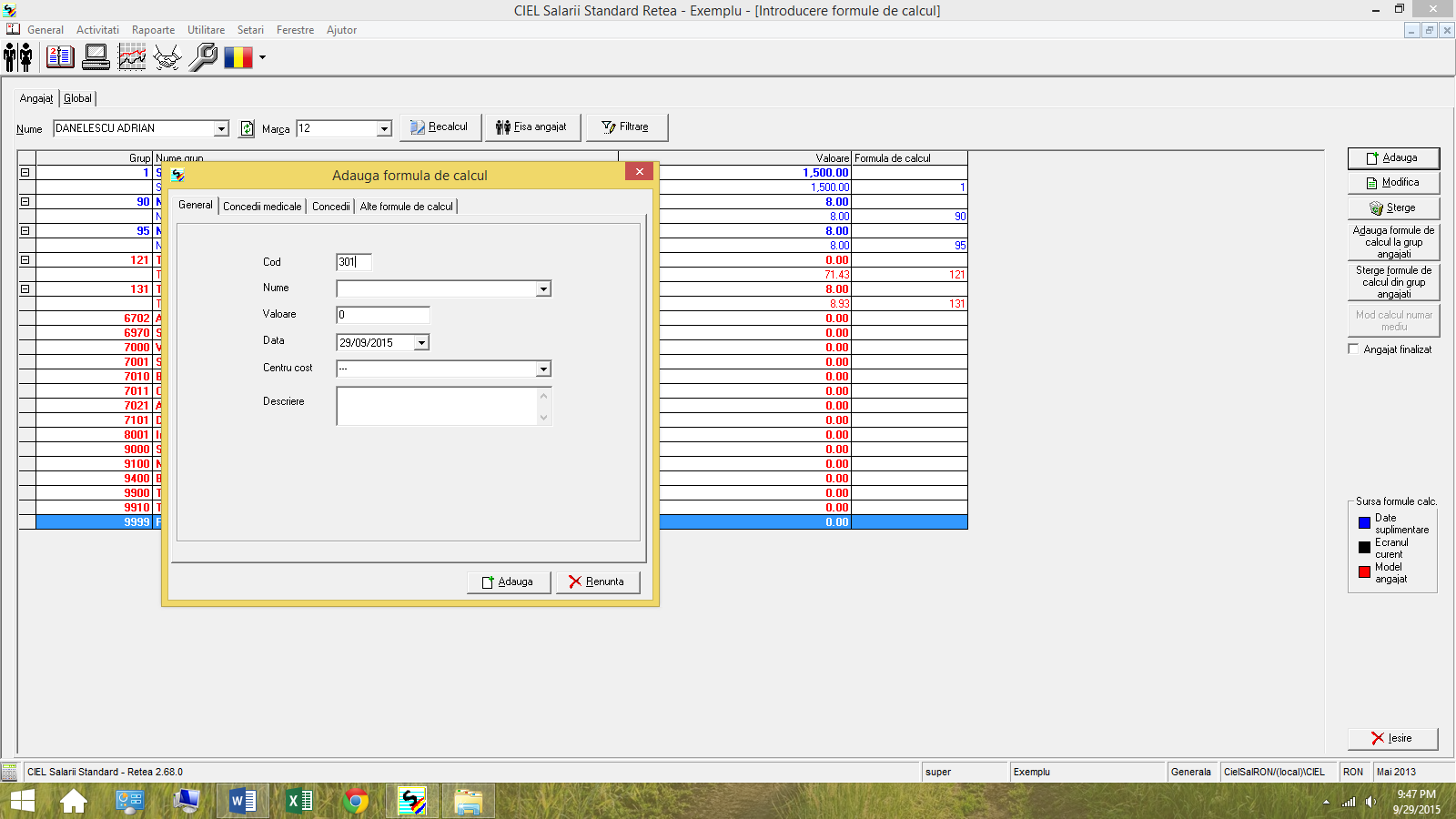
Task: Open the Marca dropdown
Action: pyautogui.click(x=384, y=129)
